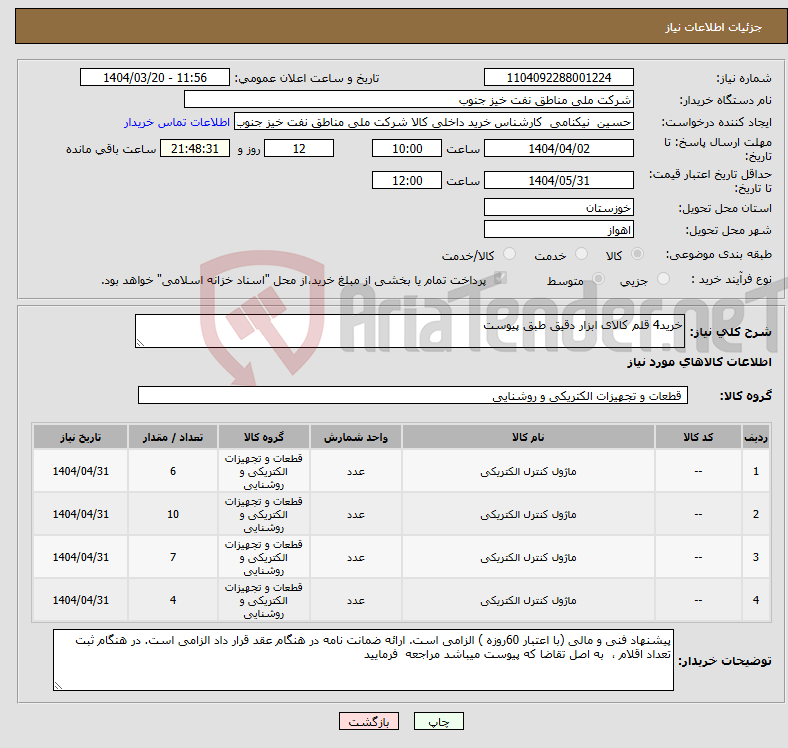Screen dimensions: 788x748
Task: Click the response deadline date 1404/04/02
Action: point(559,148)
